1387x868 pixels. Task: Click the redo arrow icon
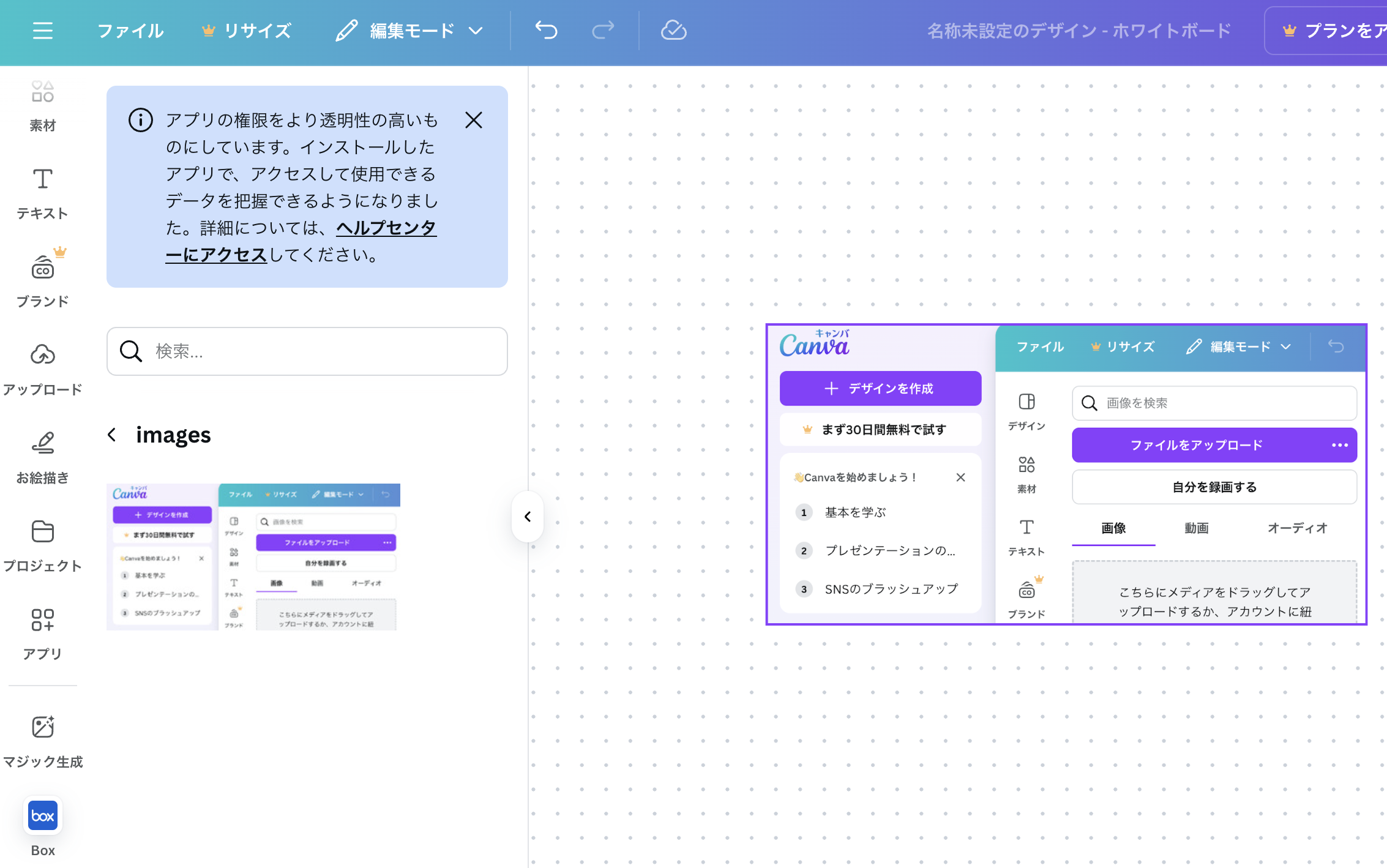[603, 30]
